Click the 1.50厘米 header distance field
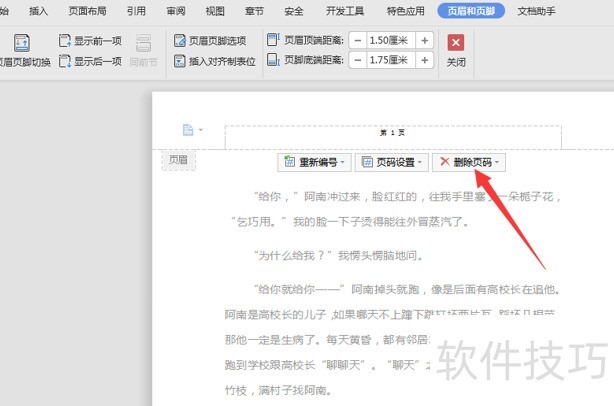 (x=390, y=40)
